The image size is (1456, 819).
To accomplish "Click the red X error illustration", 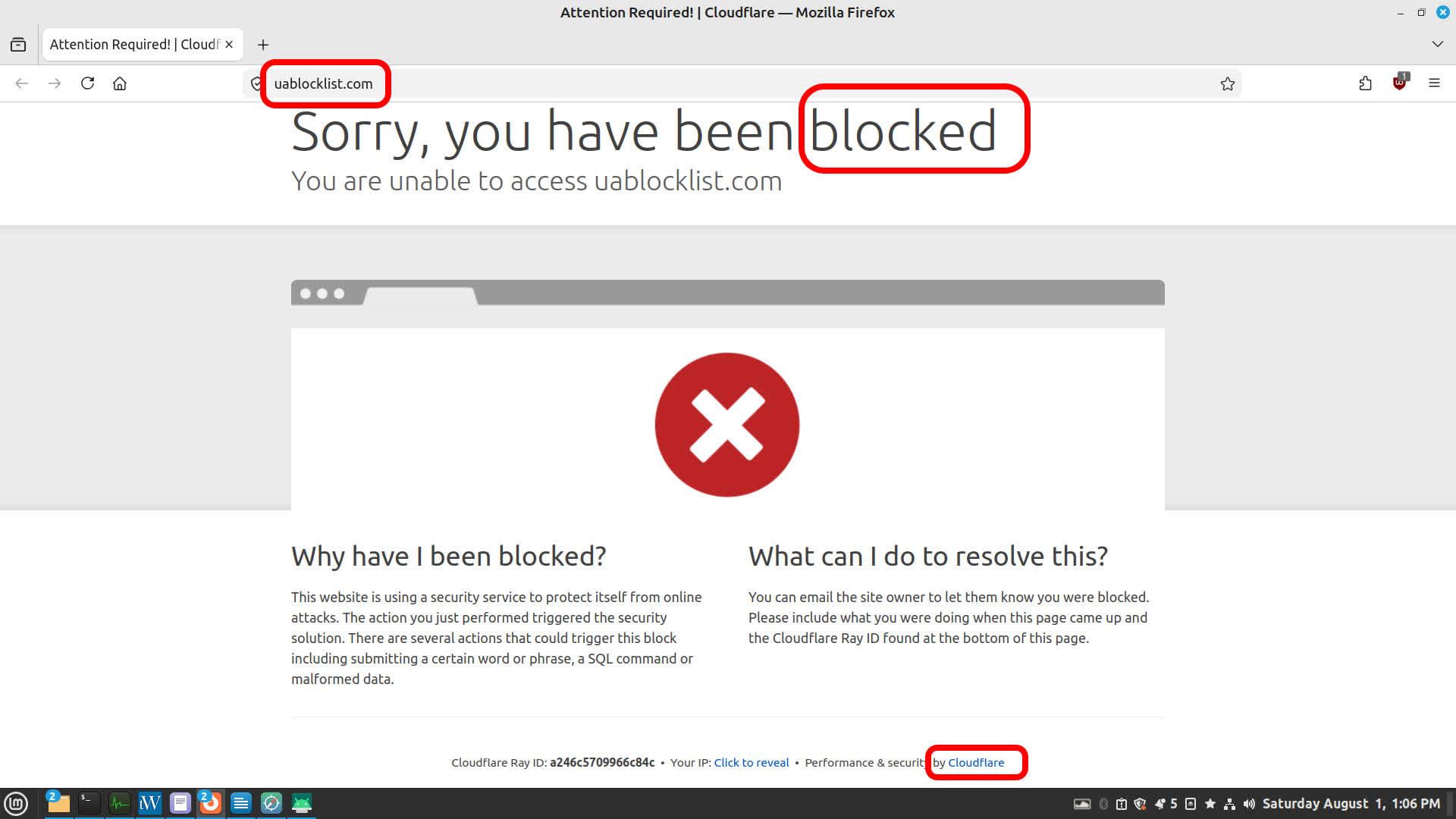I will pos(727,425).
